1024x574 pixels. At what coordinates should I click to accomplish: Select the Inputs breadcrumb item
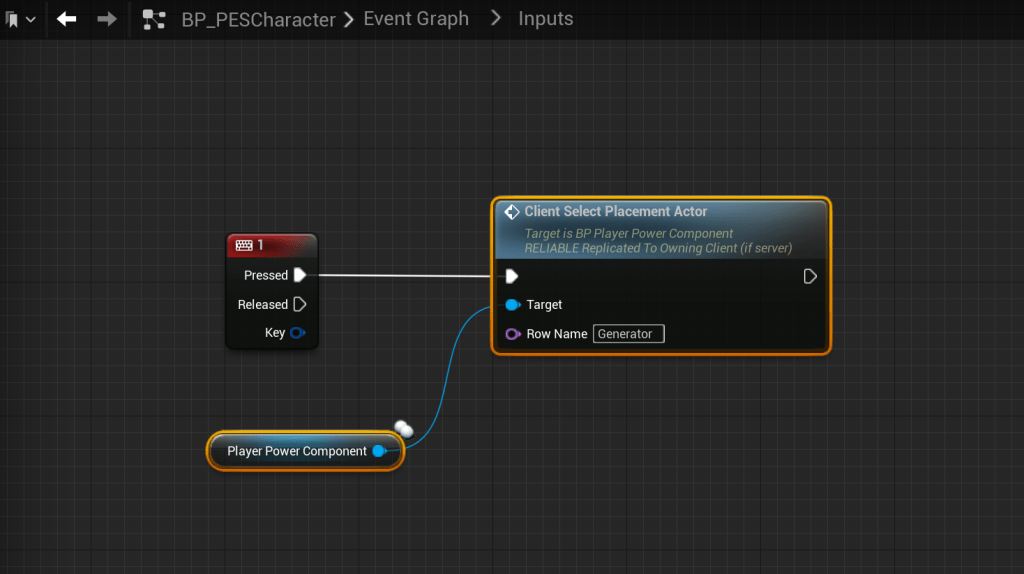(x=546, y=19)
